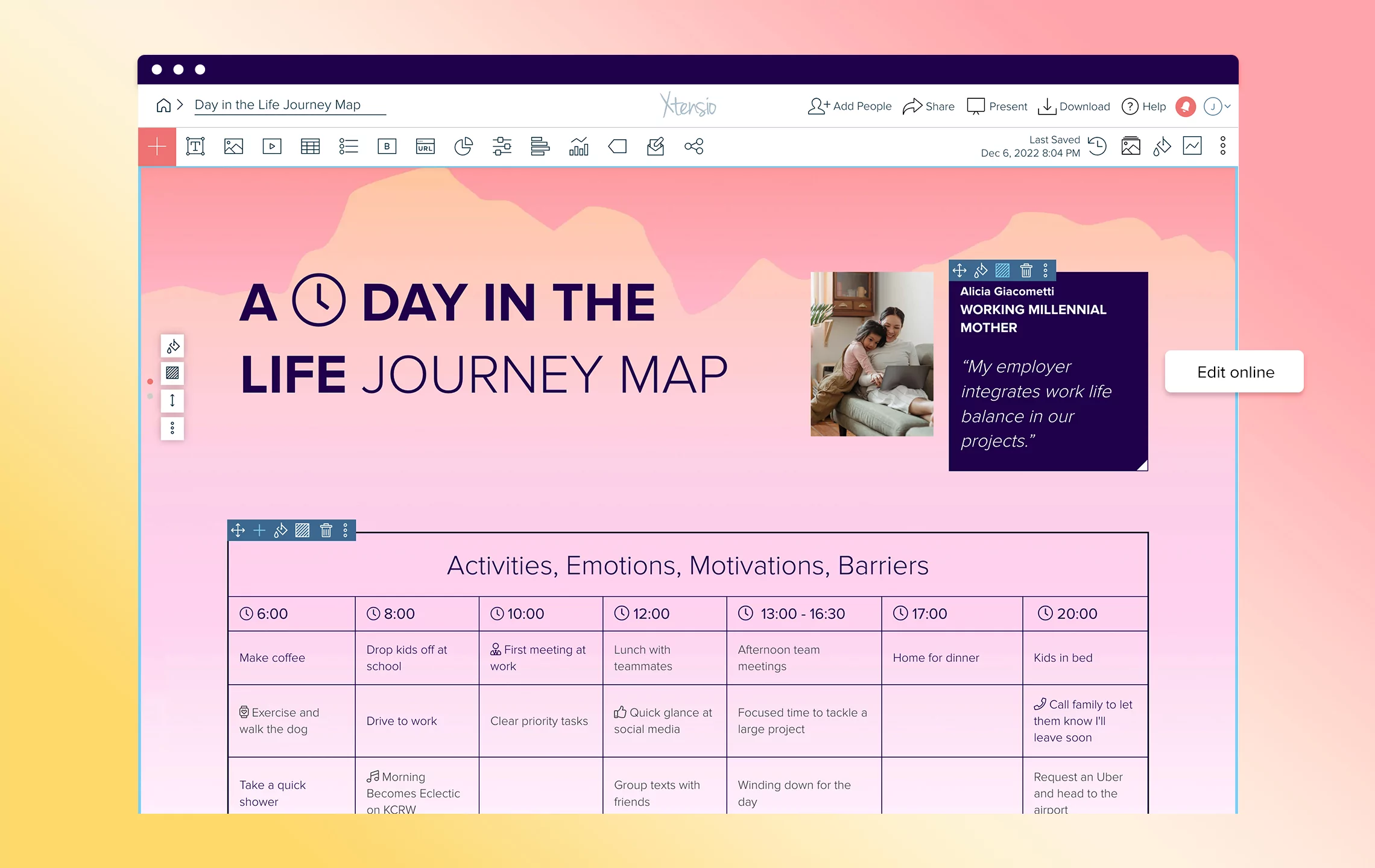This screenshot has height=868, width=1375.
Task: Open the fill color bucket on the table toolbar
Action: point(280,530)
